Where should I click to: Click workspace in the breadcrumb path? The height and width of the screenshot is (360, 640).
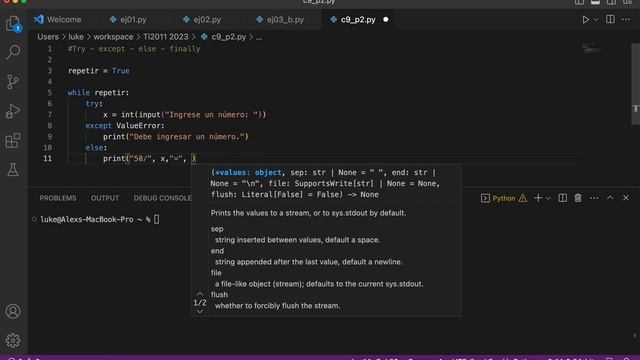tap(113, 37)
